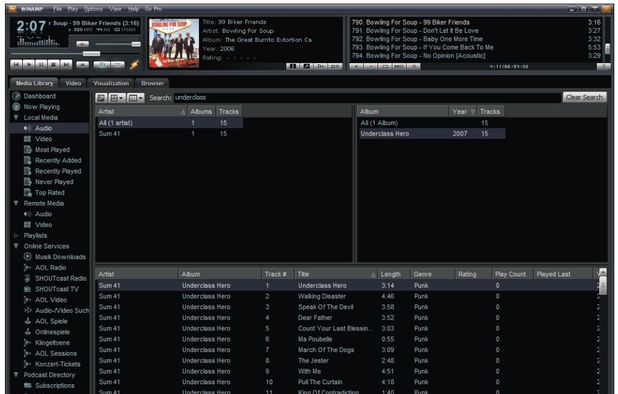The width and height of the screenshot is (618, 394).
Task: Click the fourth button under the track info
Action: click(335, 66)
